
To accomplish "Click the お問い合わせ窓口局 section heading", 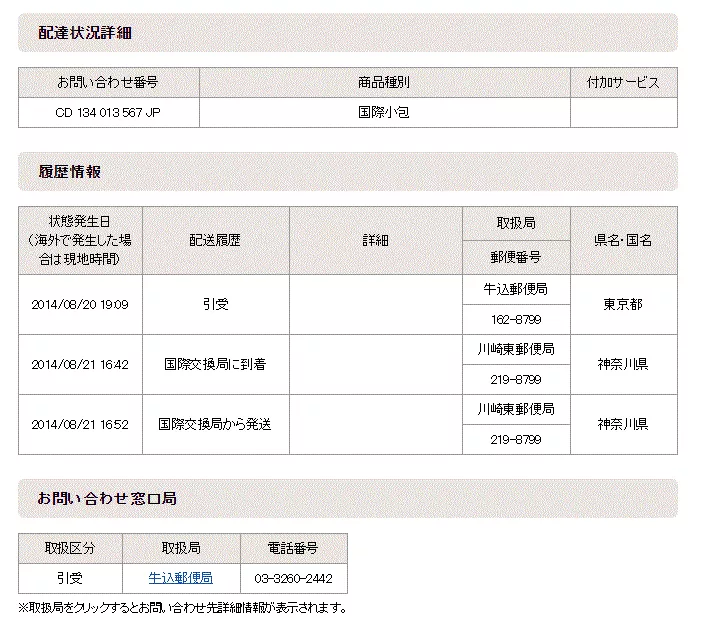I will pos(107,499).
